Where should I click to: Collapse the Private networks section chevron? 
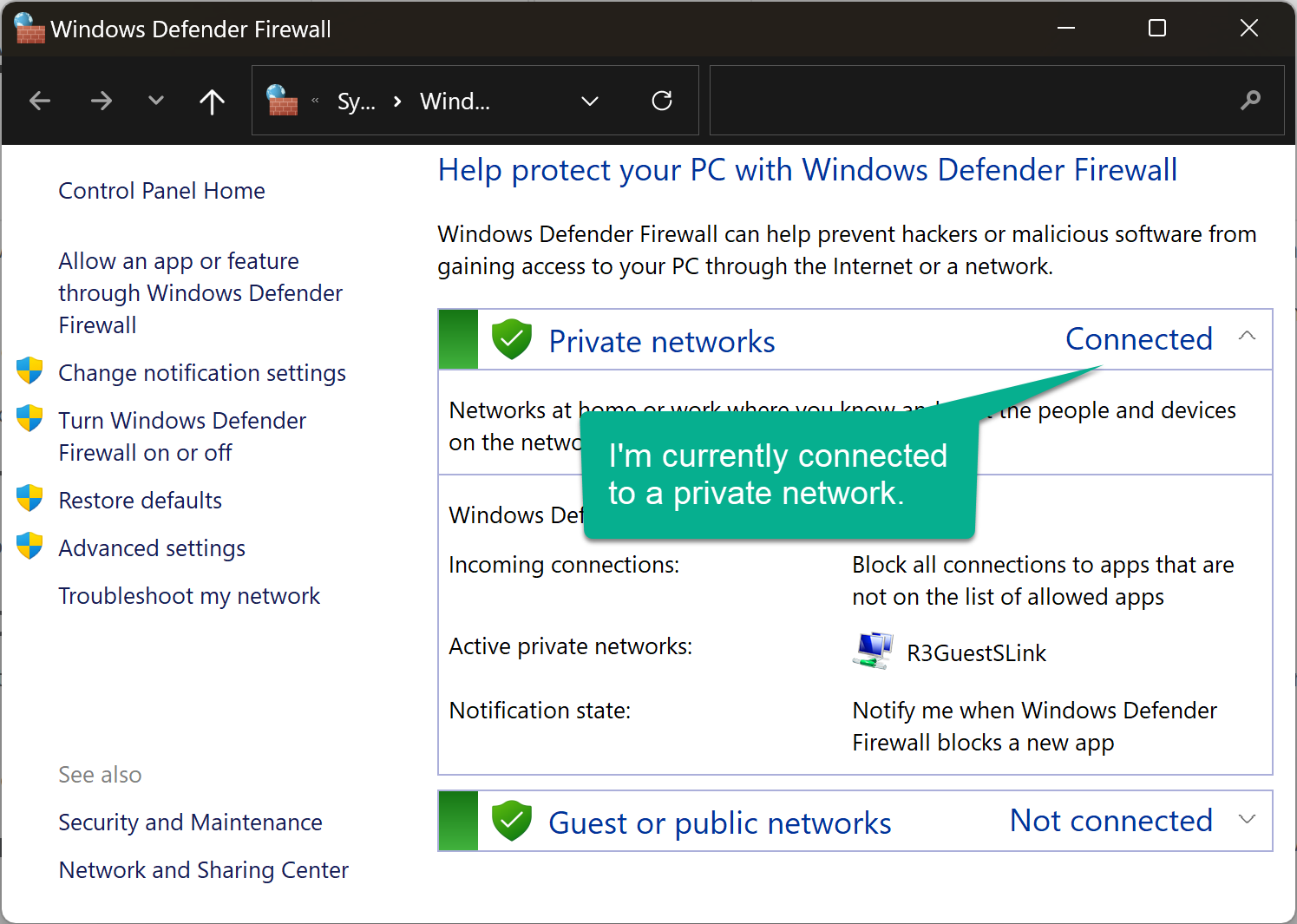1247,336
